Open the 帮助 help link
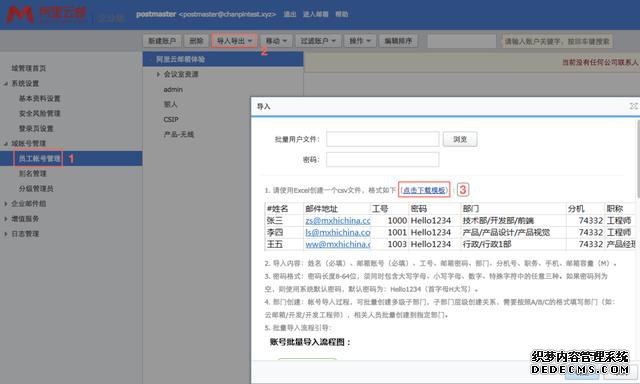 (x=341, y=14)
